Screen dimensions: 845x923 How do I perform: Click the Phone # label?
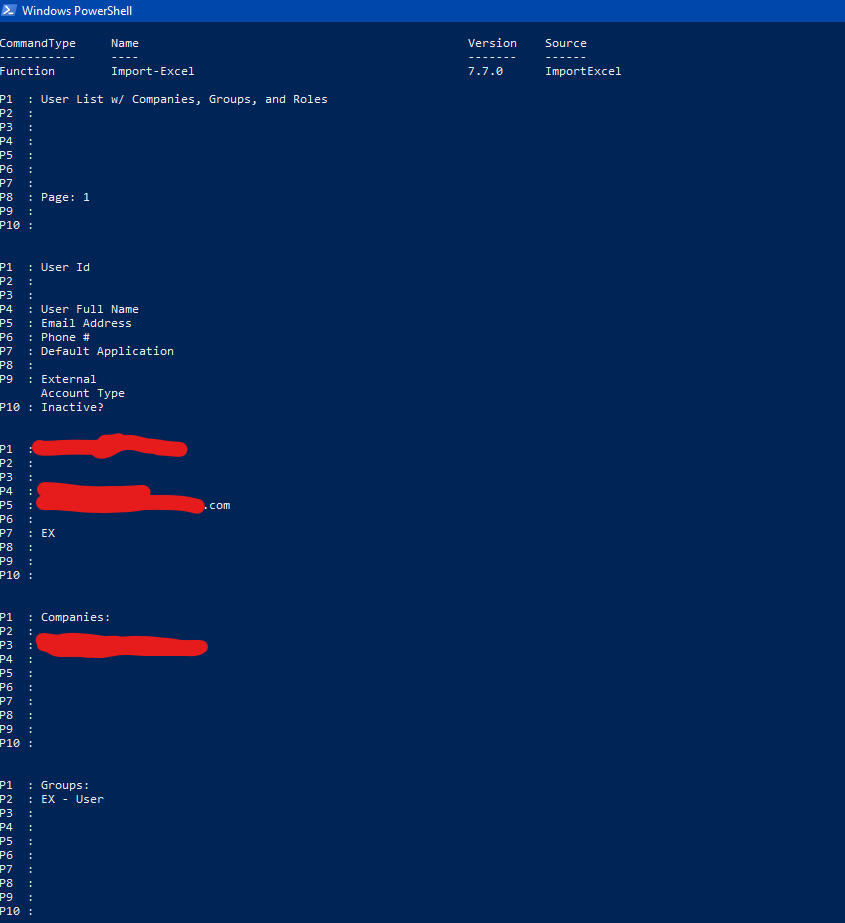click(64, 337)
